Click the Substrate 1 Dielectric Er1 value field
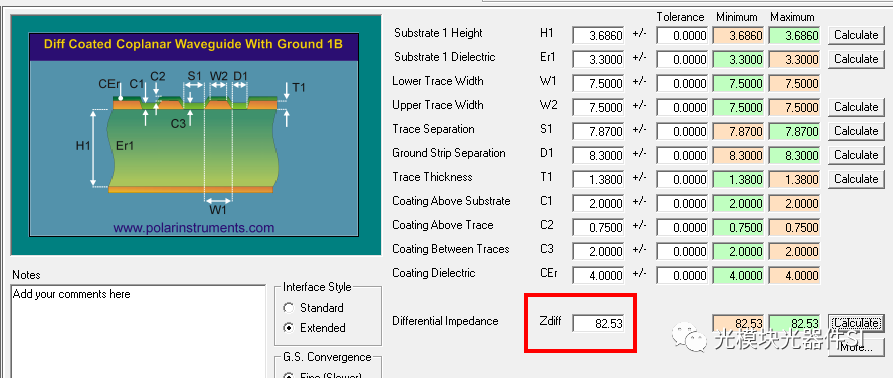893x378 pixels. coord(599,59)
